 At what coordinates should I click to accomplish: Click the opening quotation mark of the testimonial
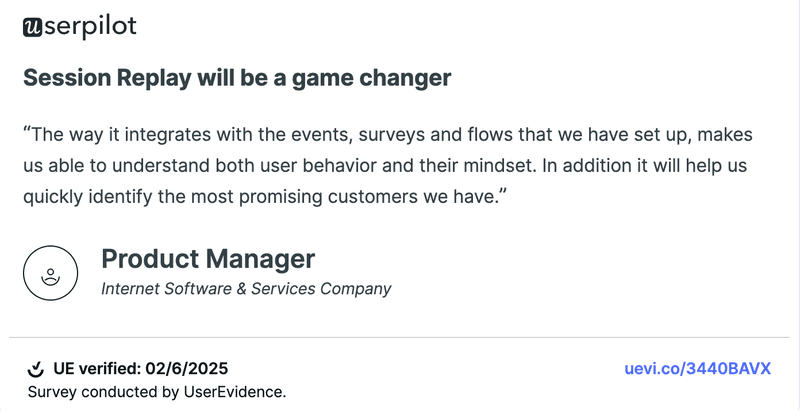(x=26, y=133)
